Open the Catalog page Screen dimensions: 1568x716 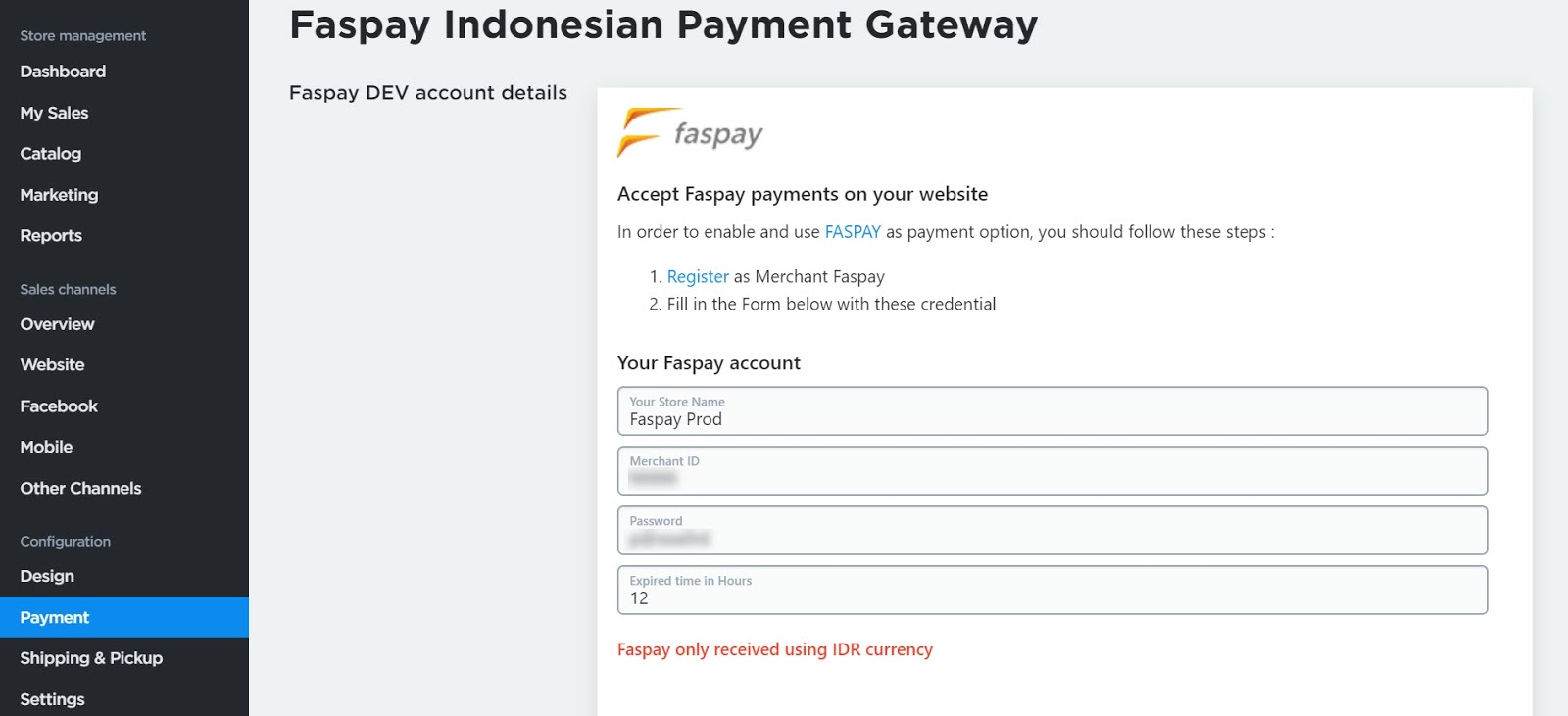click(x=51, y=154)
